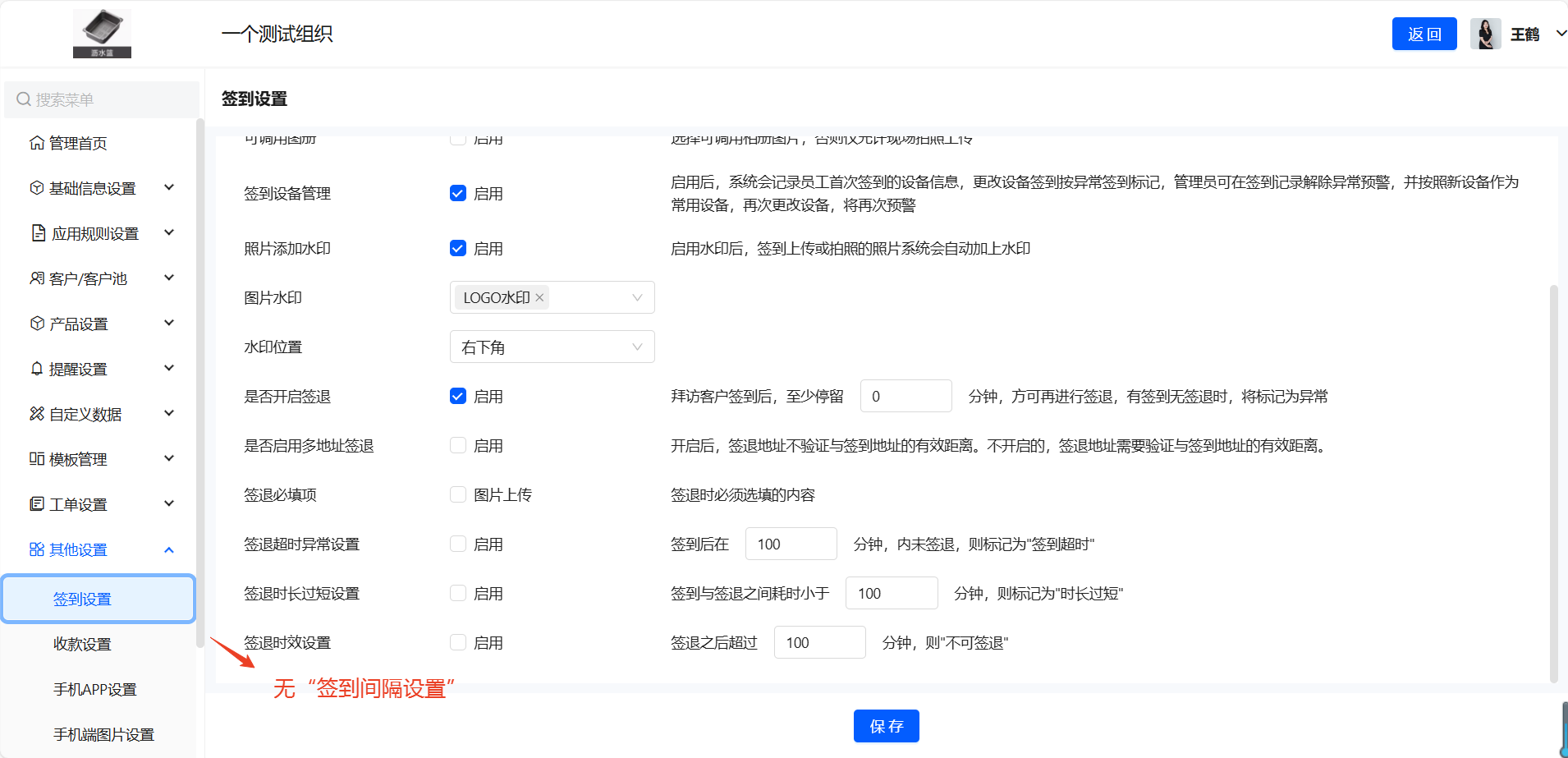Enable the 是否启用多地址签退 checkbox
The image size is (1568, 758).
[x=458, y=446]
